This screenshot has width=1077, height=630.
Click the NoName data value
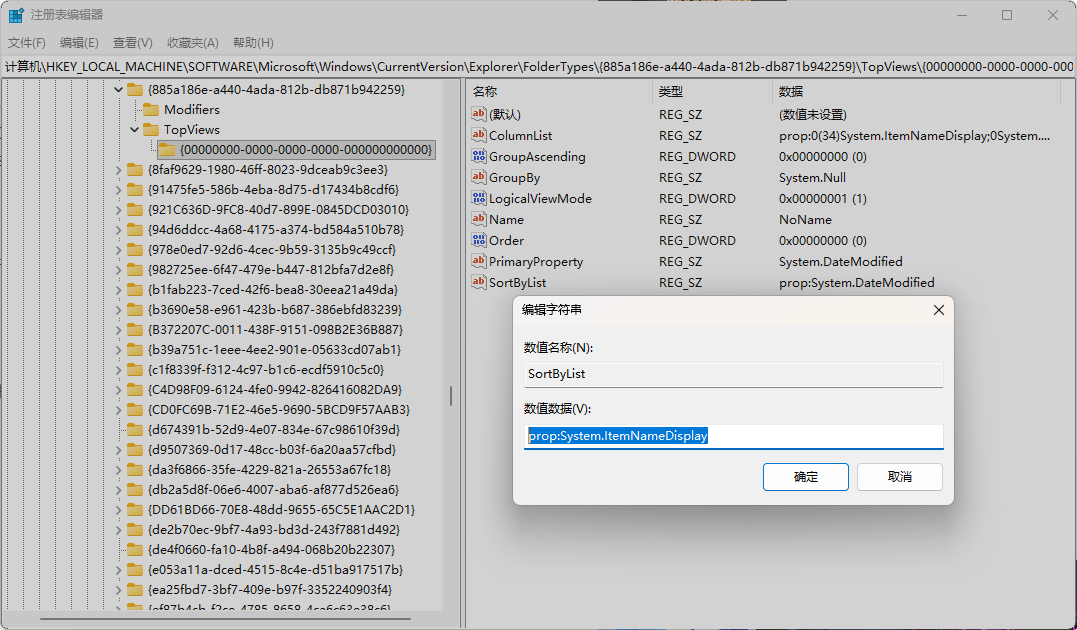coord(805,219)
